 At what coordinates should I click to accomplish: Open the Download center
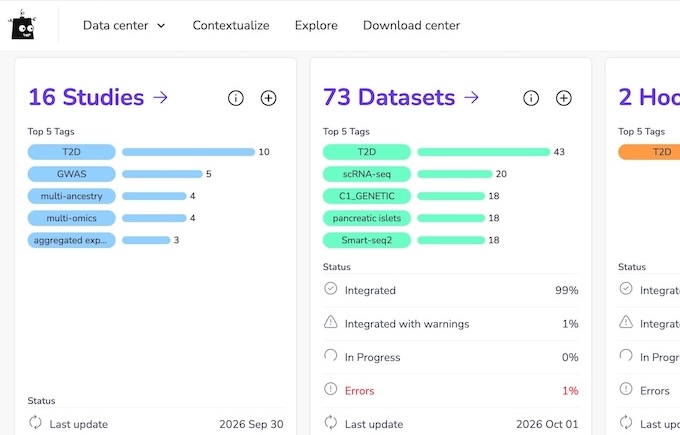pos(411,26)
